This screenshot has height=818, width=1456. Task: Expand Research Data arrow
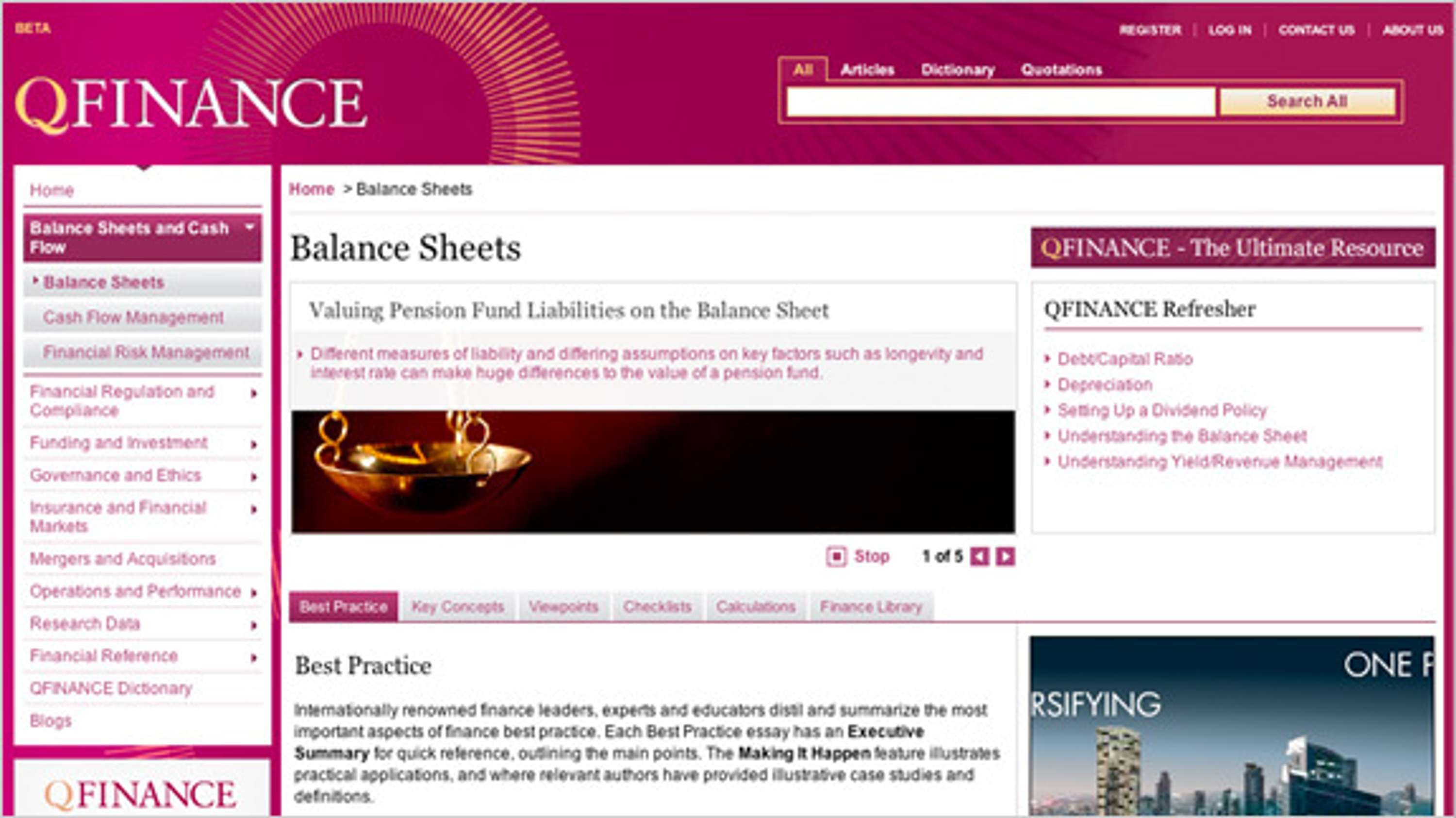point(254,625)
